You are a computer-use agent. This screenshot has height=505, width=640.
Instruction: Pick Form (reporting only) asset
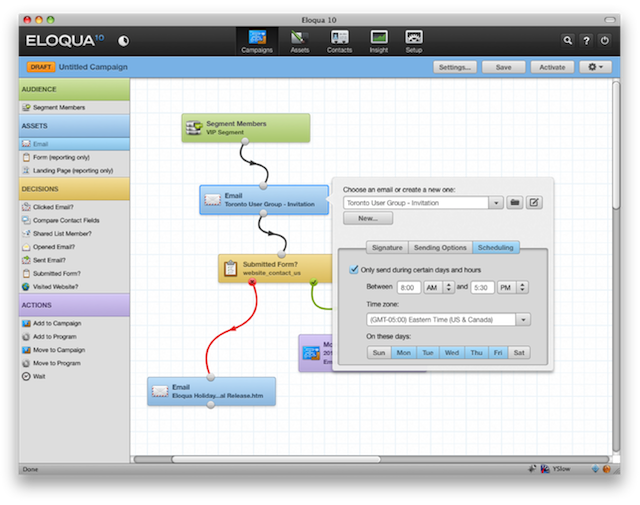click(74, 157)
